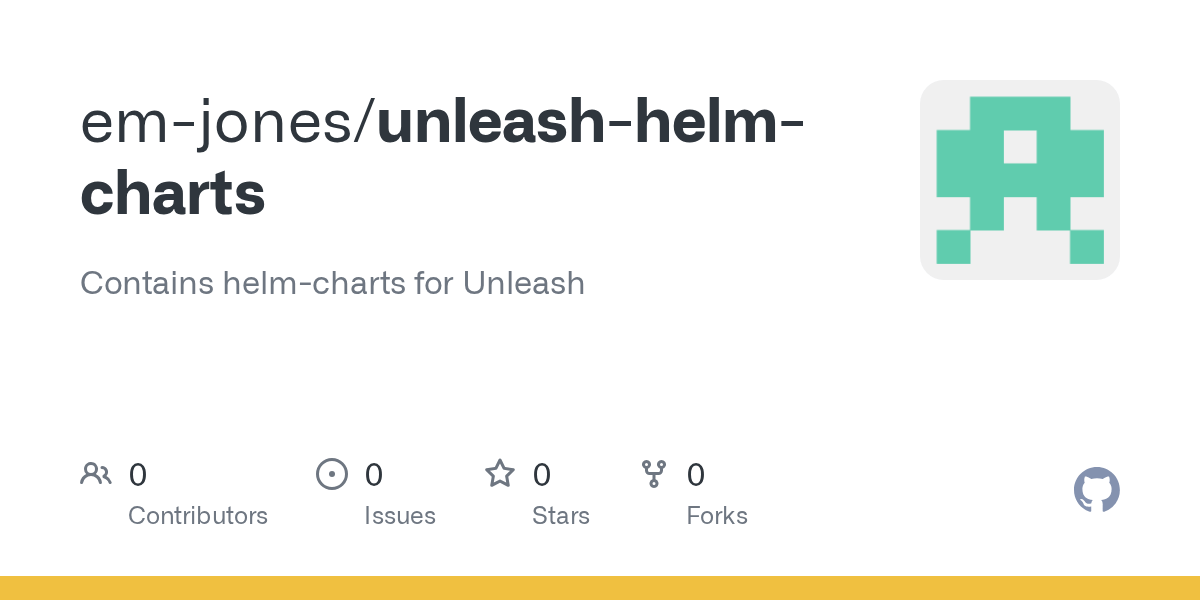Click the yellow language bar at bottom

pyautogui.click(x=600, y=588)
